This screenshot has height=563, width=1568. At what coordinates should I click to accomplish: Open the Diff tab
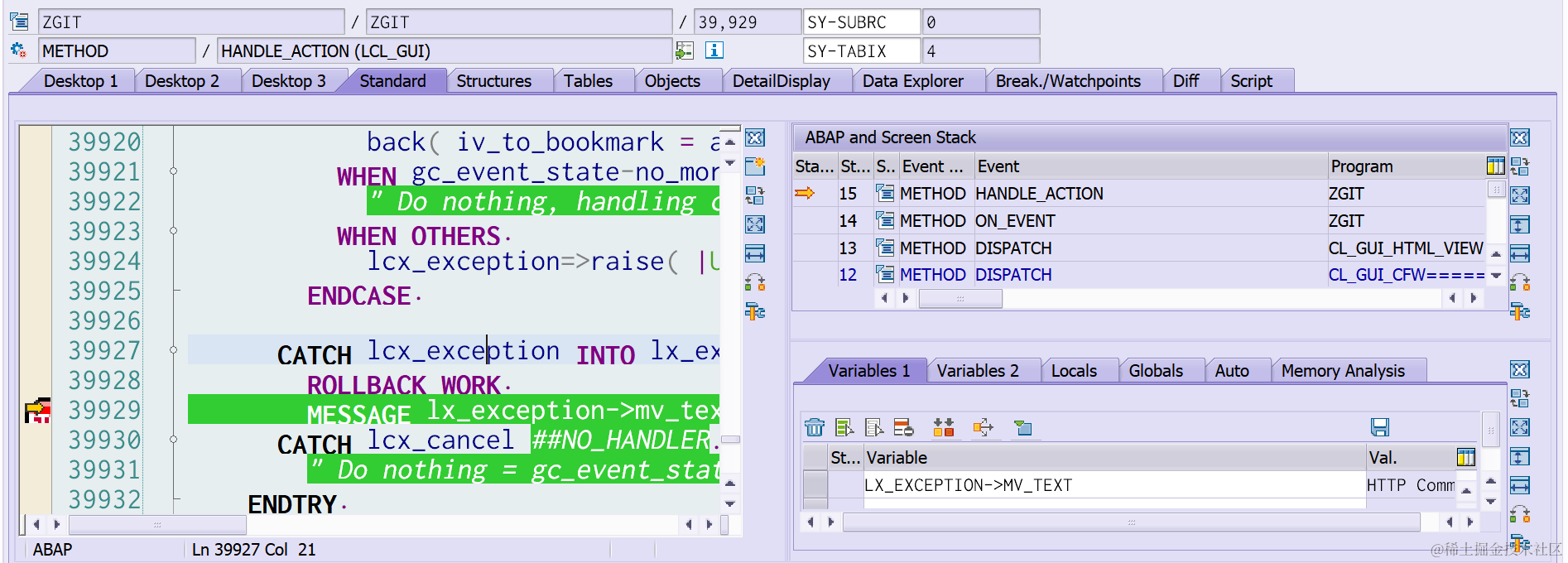pyautogui.click(x=1186, y=81)
